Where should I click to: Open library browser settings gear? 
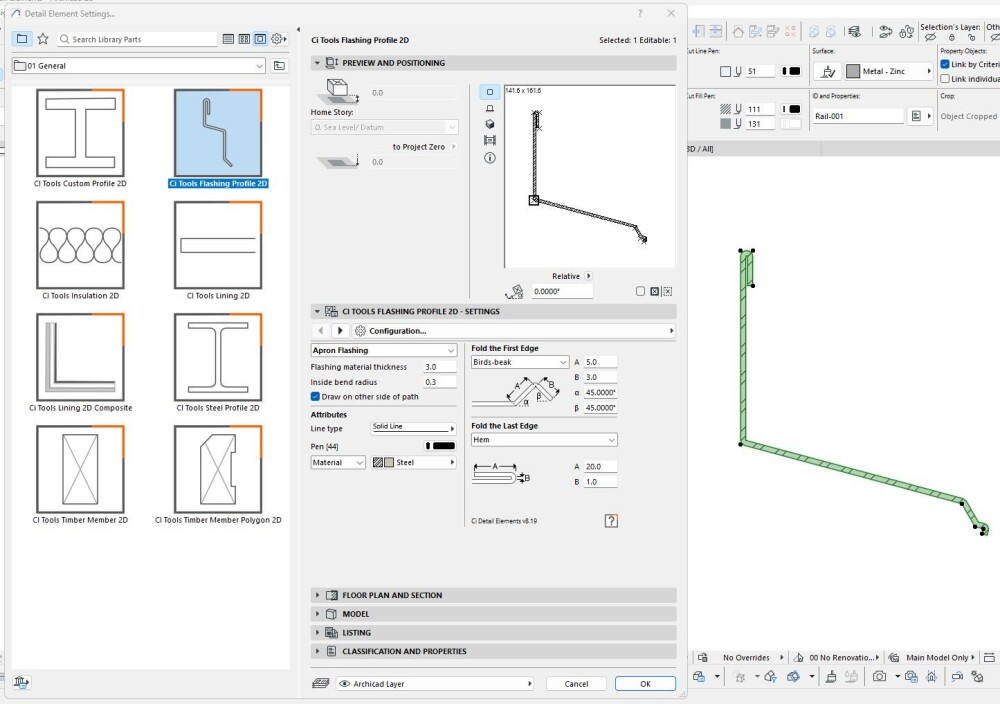(279, 39)
